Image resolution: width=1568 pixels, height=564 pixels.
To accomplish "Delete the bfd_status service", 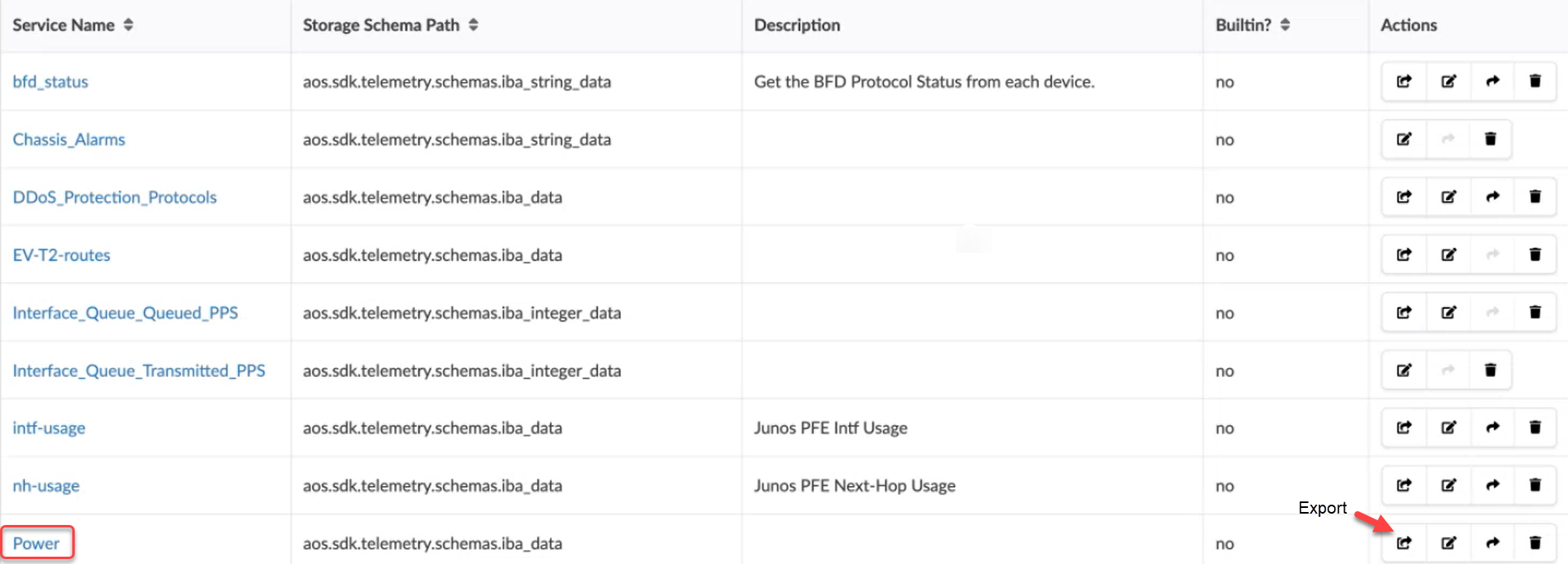I will 1535,81.
